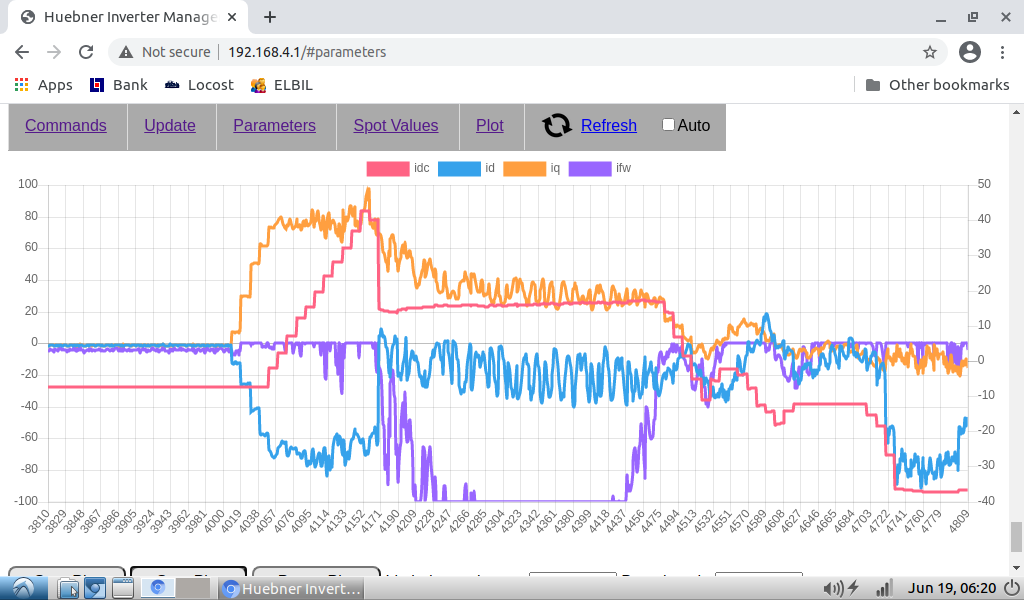Hide the id series via blue legend box
Image resolution: width=1024 pixels, height=600 pixels.
[459, 168]
